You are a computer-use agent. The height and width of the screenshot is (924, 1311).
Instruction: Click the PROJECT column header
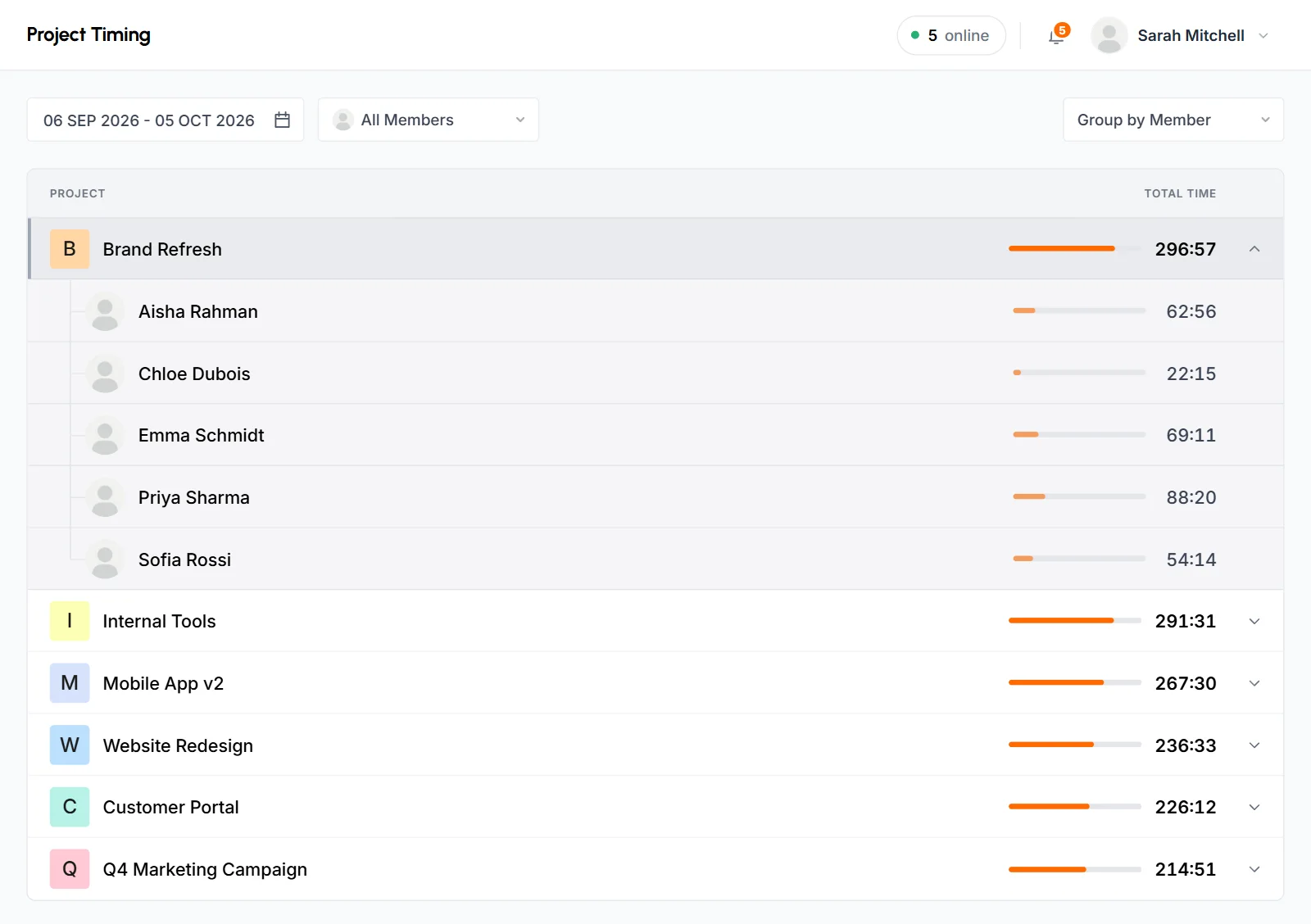coord(77,193)
